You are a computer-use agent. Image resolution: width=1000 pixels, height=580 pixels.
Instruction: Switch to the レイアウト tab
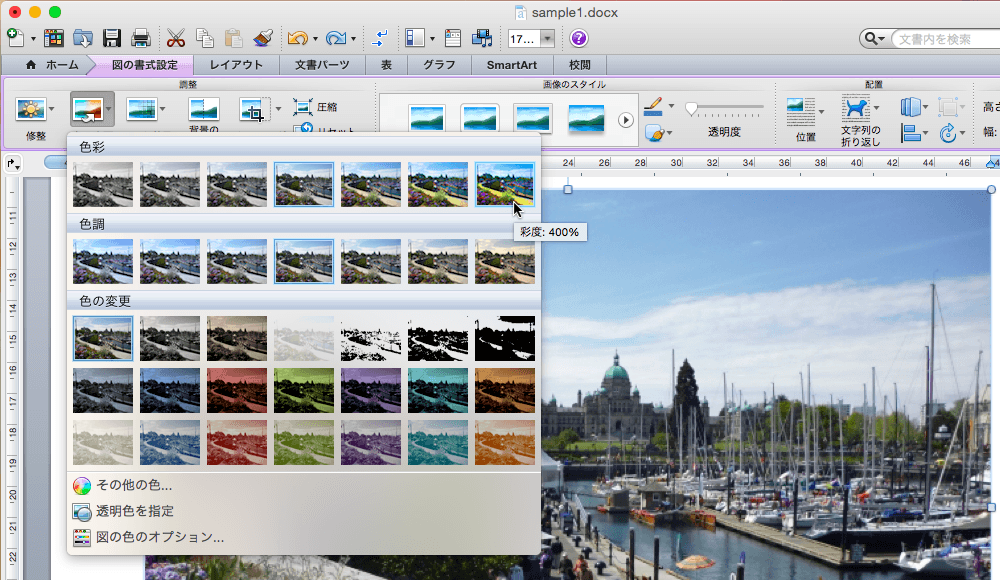coord(236,65)
